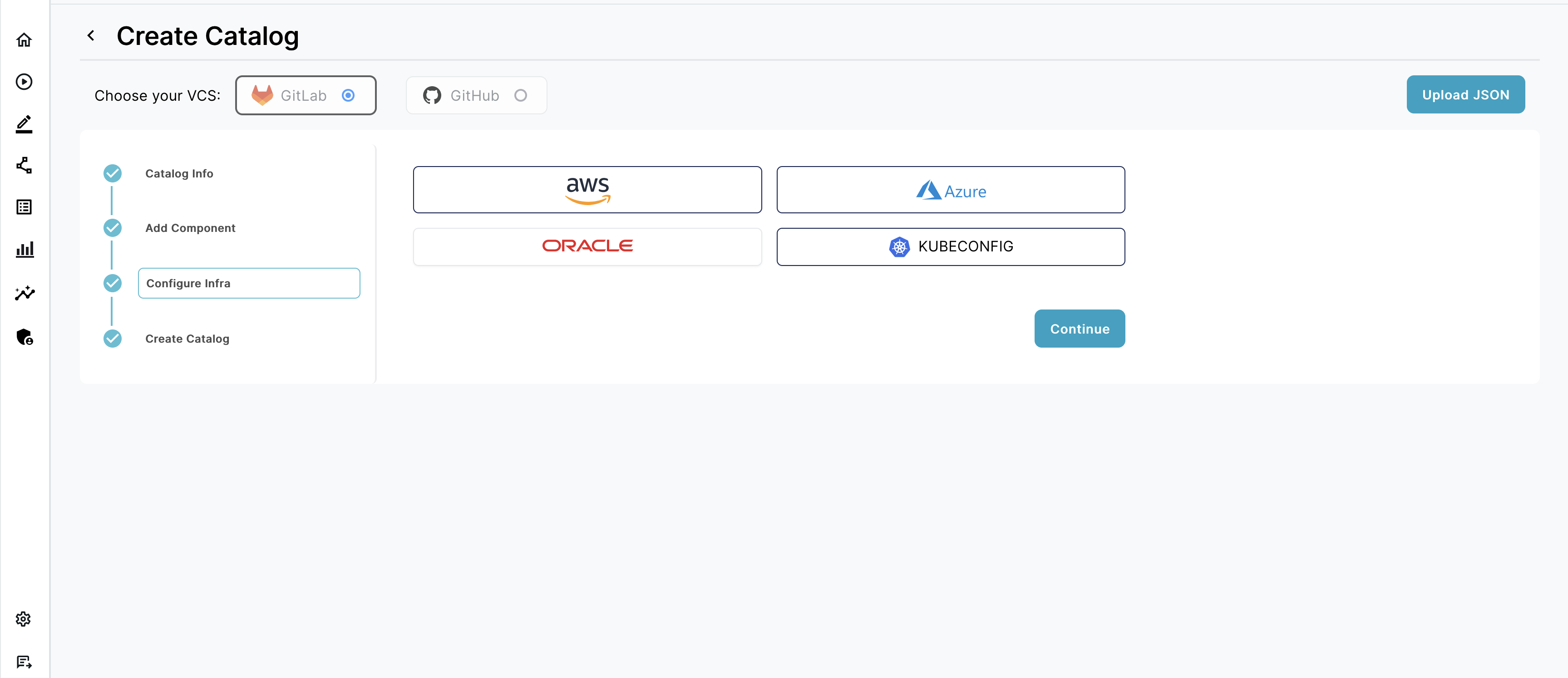
Task: Click the Continue button
Action: click(x=1080, y=329)
